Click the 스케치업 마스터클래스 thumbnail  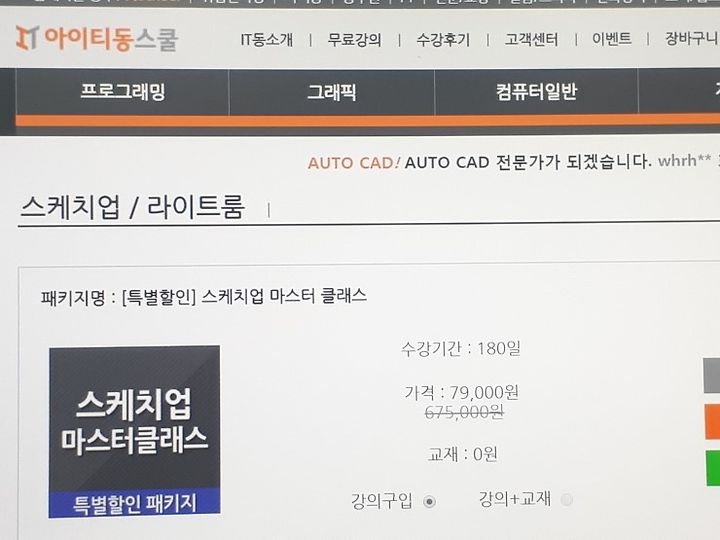134,432
